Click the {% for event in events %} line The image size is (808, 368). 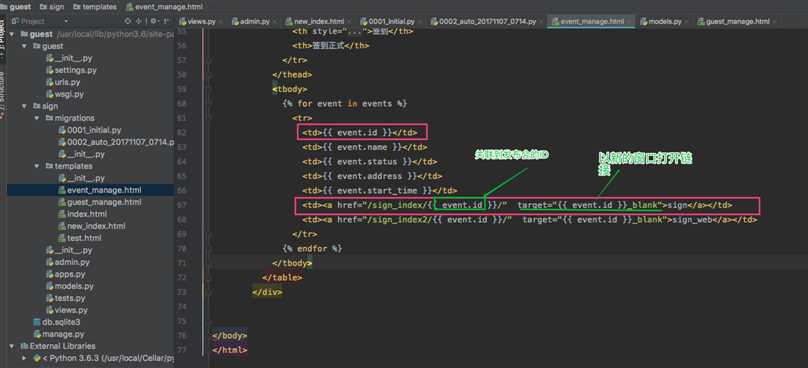click(344, 104)
